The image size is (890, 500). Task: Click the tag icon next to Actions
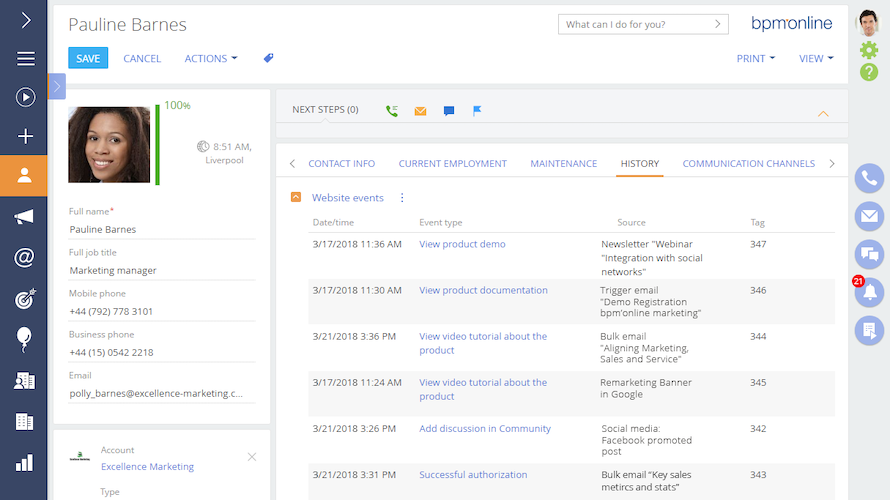click(x=268, y=58)
